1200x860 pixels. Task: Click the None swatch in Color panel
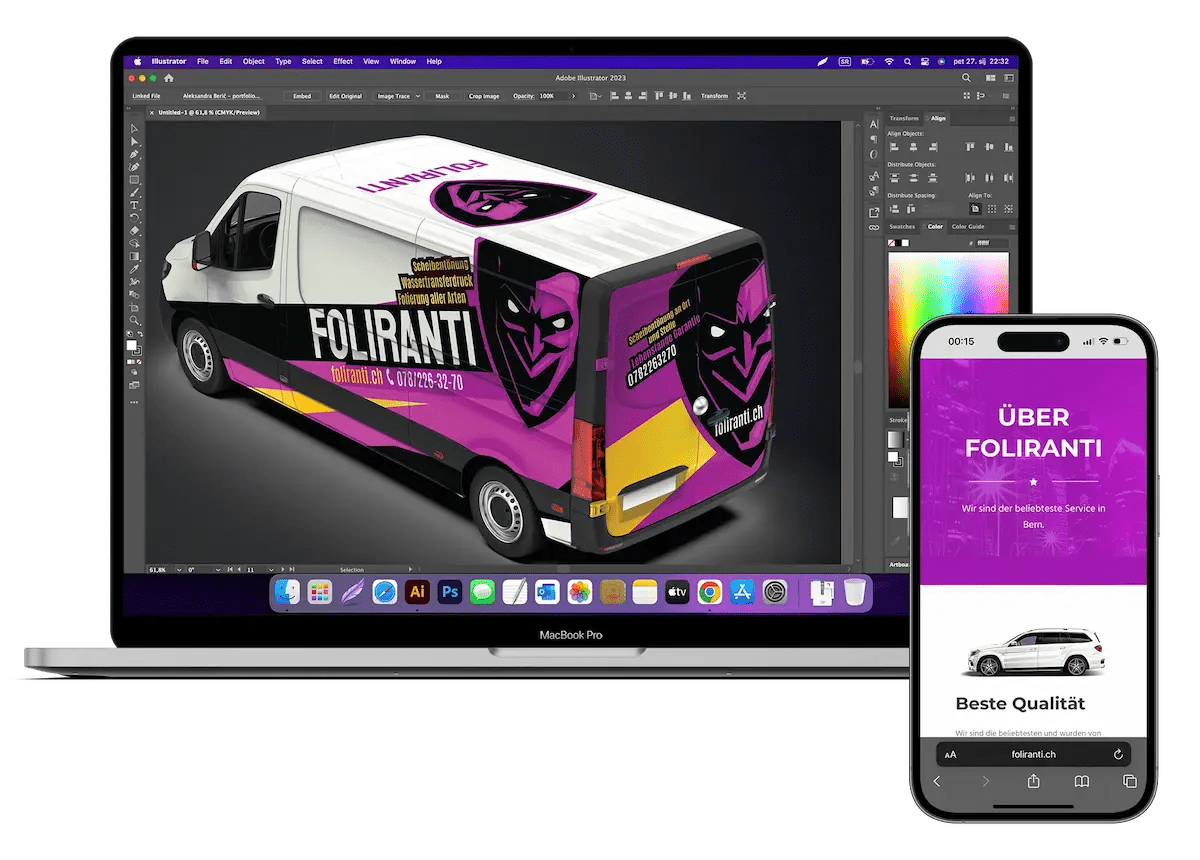[891, 243]
